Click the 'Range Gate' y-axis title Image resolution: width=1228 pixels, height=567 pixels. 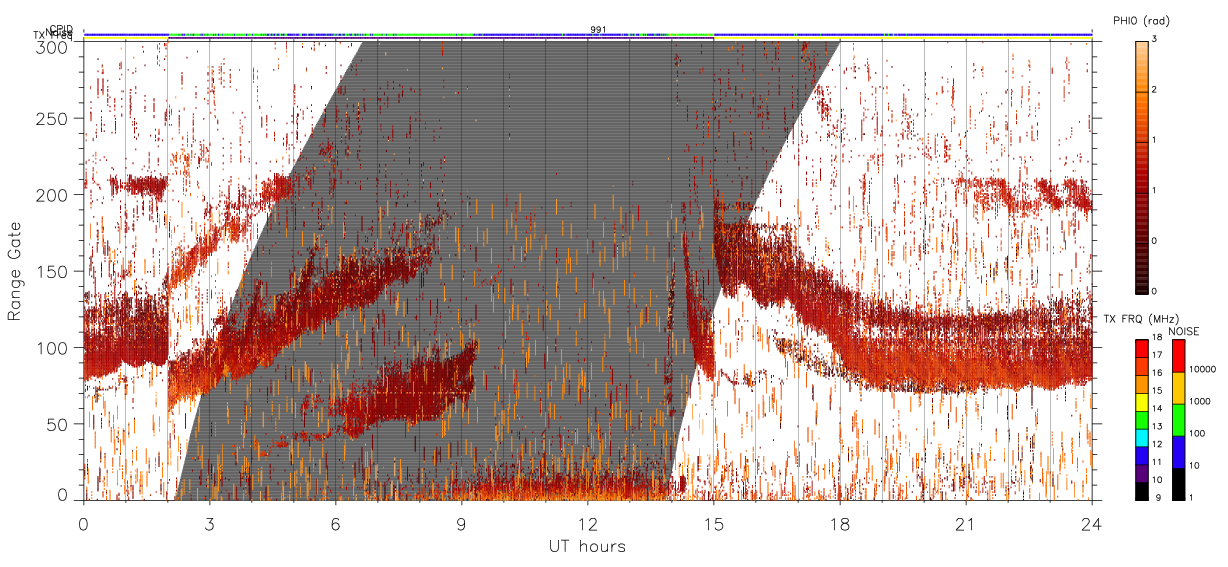click(15, 271)
